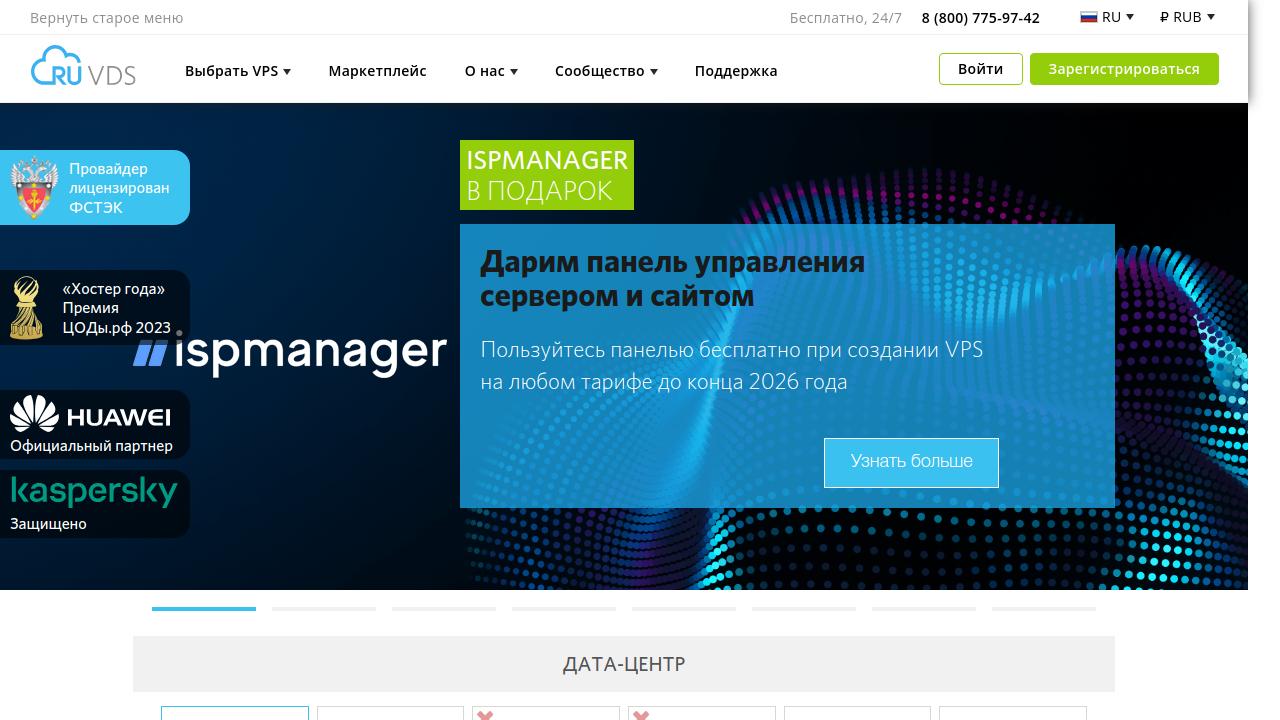Open the FSTEK license emblem badge

[35, 187]
